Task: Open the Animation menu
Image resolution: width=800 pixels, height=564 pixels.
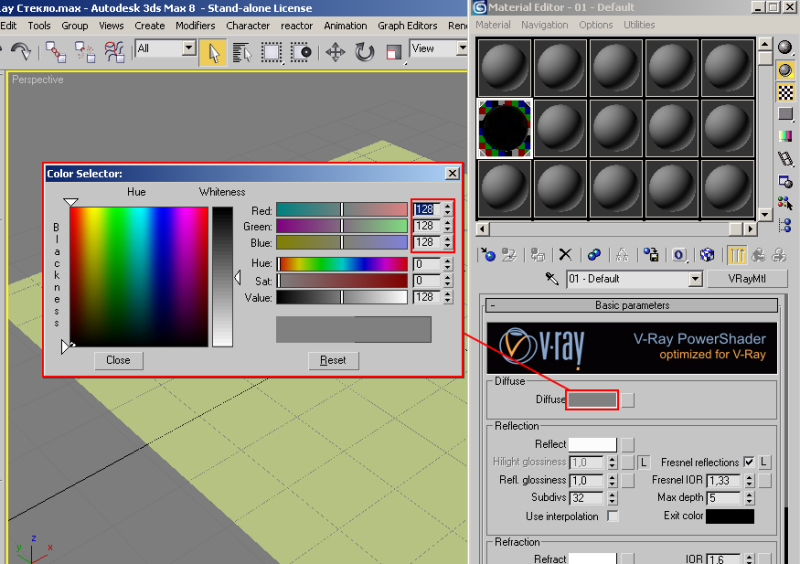Action: pos(345,26)
